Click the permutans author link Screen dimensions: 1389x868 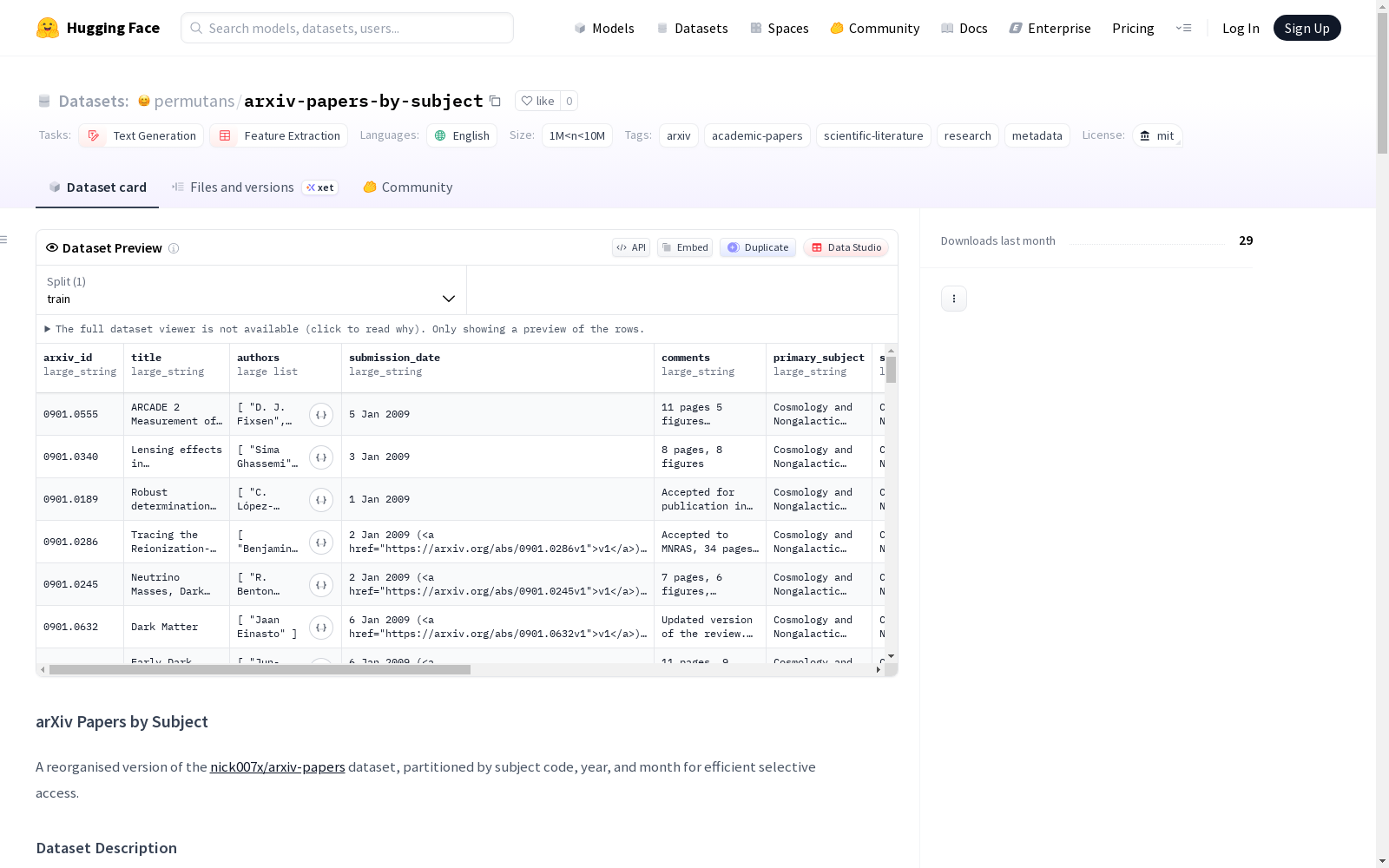(194, 101)
